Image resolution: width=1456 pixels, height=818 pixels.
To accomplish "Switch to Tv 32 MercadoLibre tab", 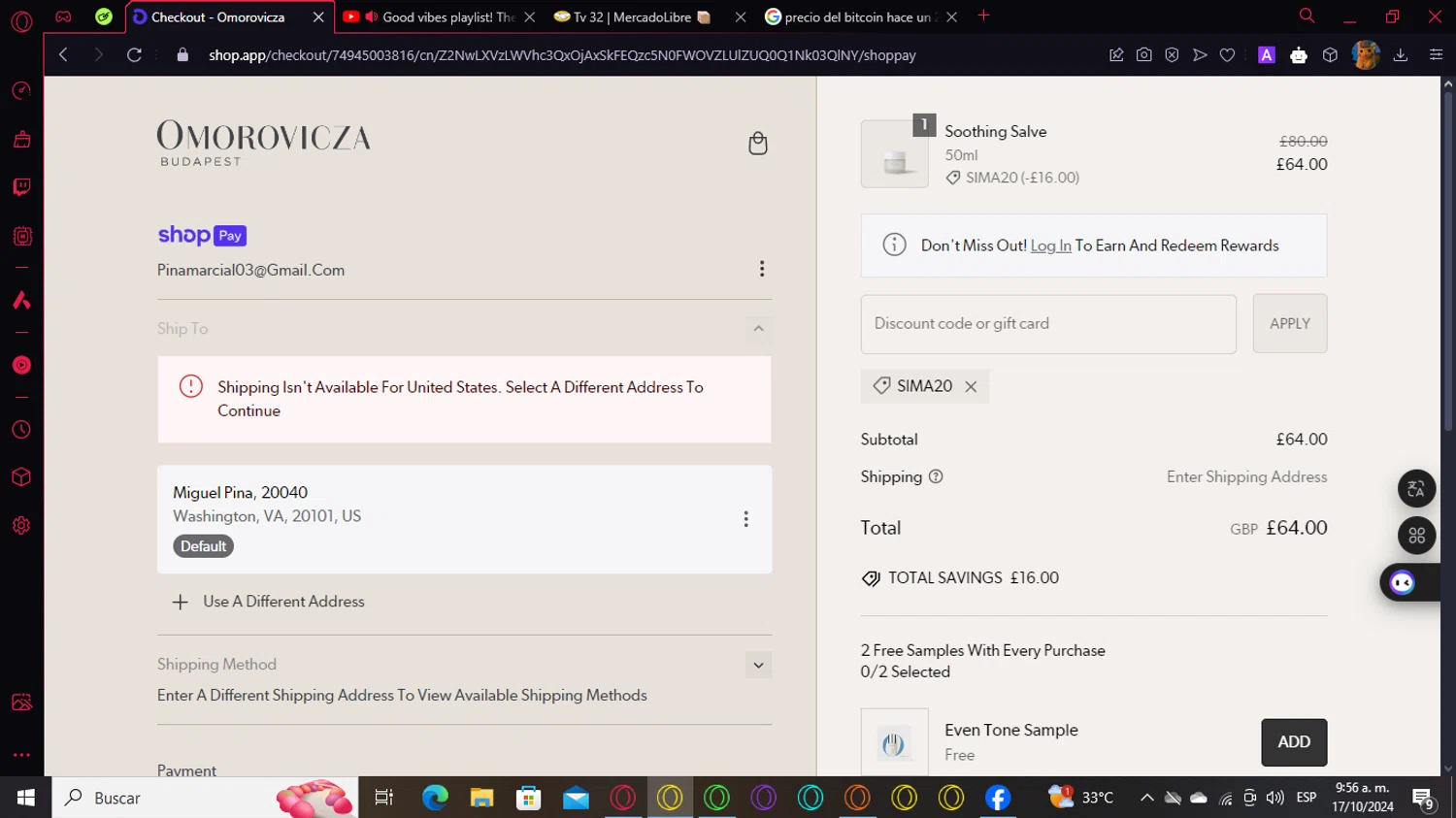I will click(641, 16).
